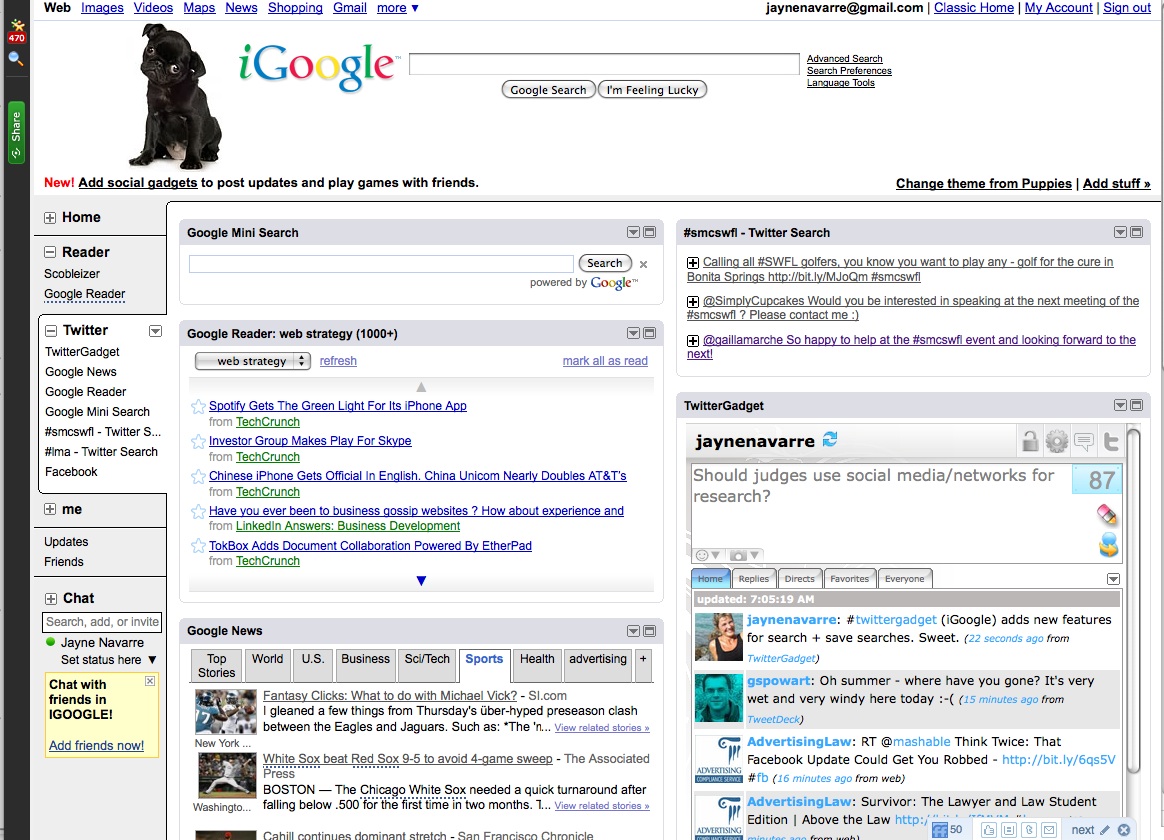This screenshot has height=840, width=1164.
Task: Close the bottom toolbar with the X icon
Action: point(1124,830)
